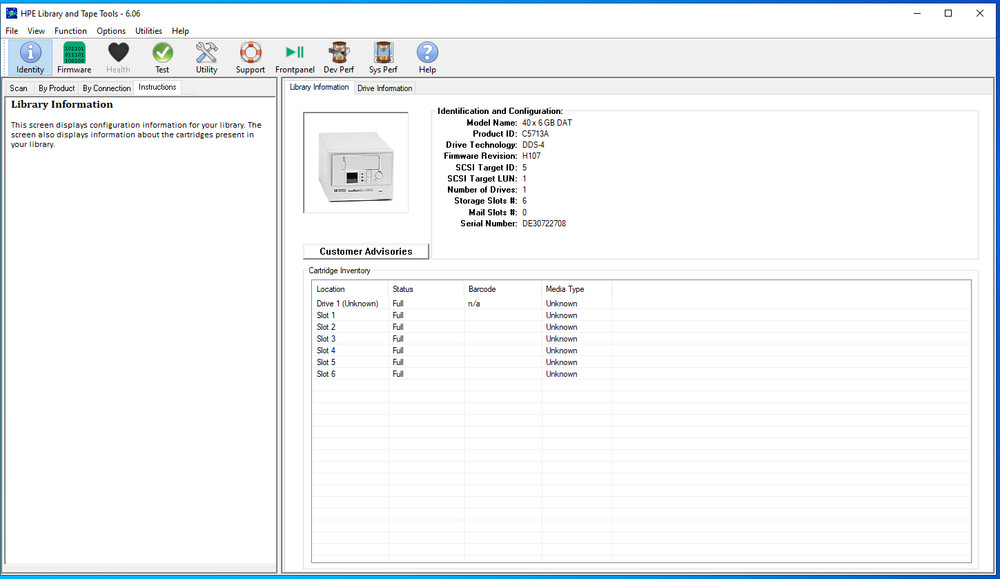This screenshot has height=579, width=1000.
Task: Switch to the Scan tab
Action: tap(18, 88)
